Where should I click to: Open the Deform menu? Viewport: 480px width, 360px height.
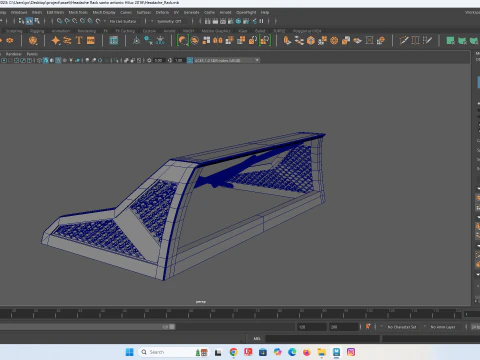coord(162,12)
